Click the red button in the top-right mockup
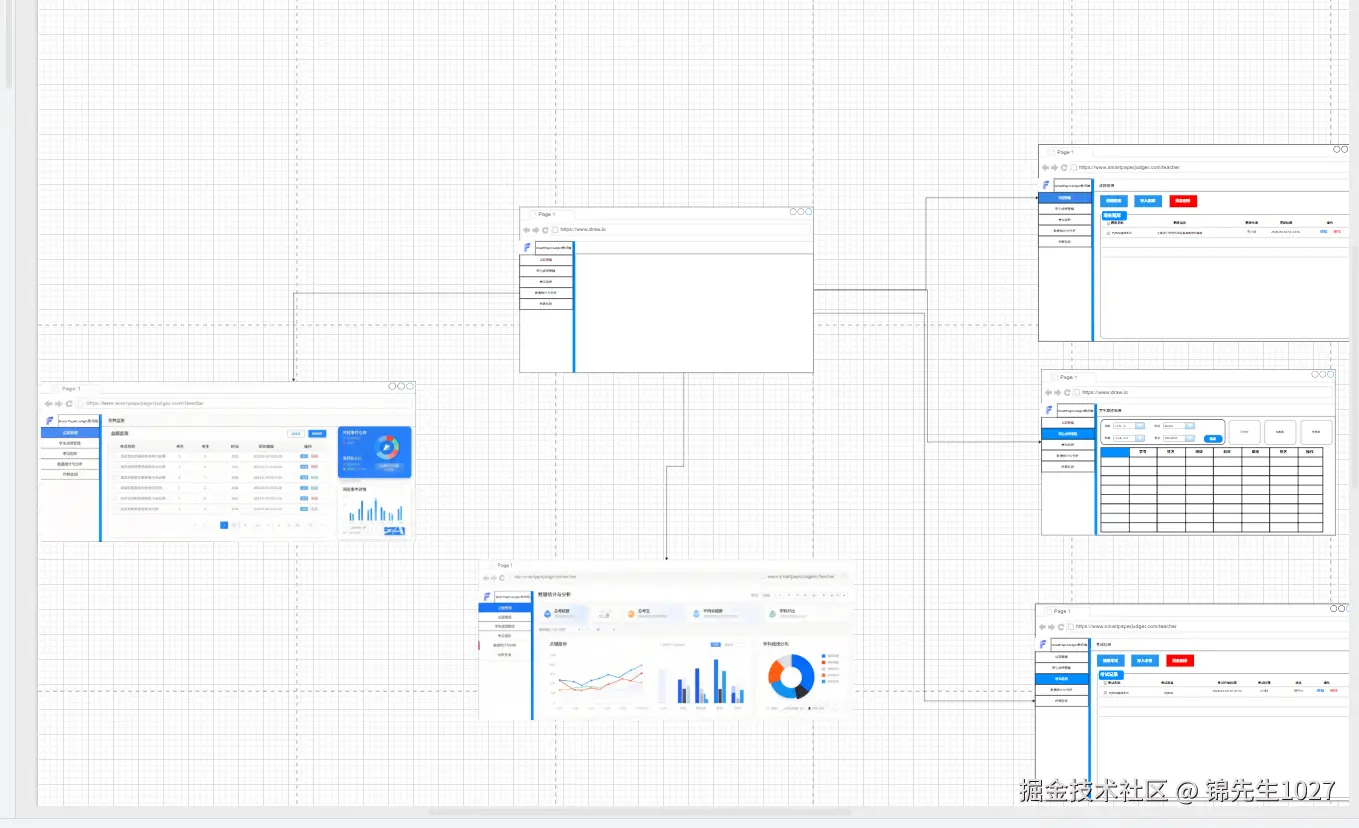This screenshot has width=1359, height=828. (1181, 201)
